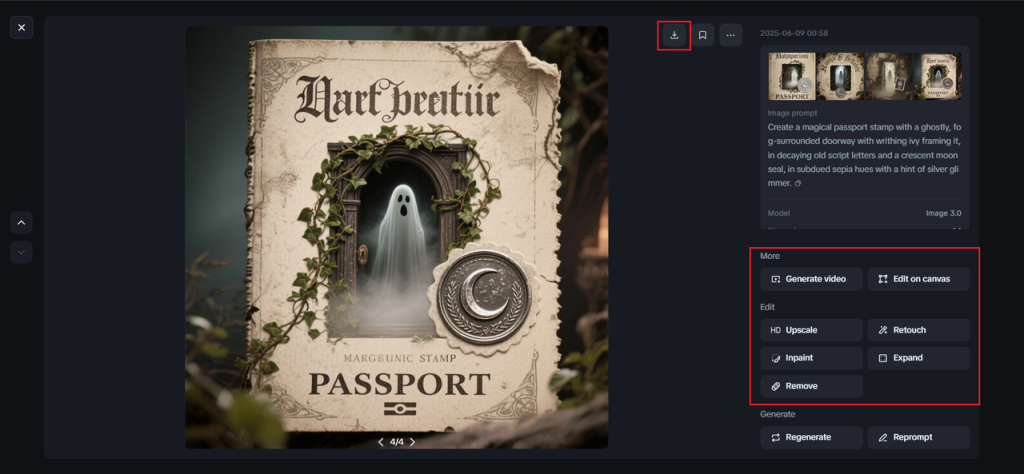
Task: Select the third thumbnail variant
Action: click(888, 76)
